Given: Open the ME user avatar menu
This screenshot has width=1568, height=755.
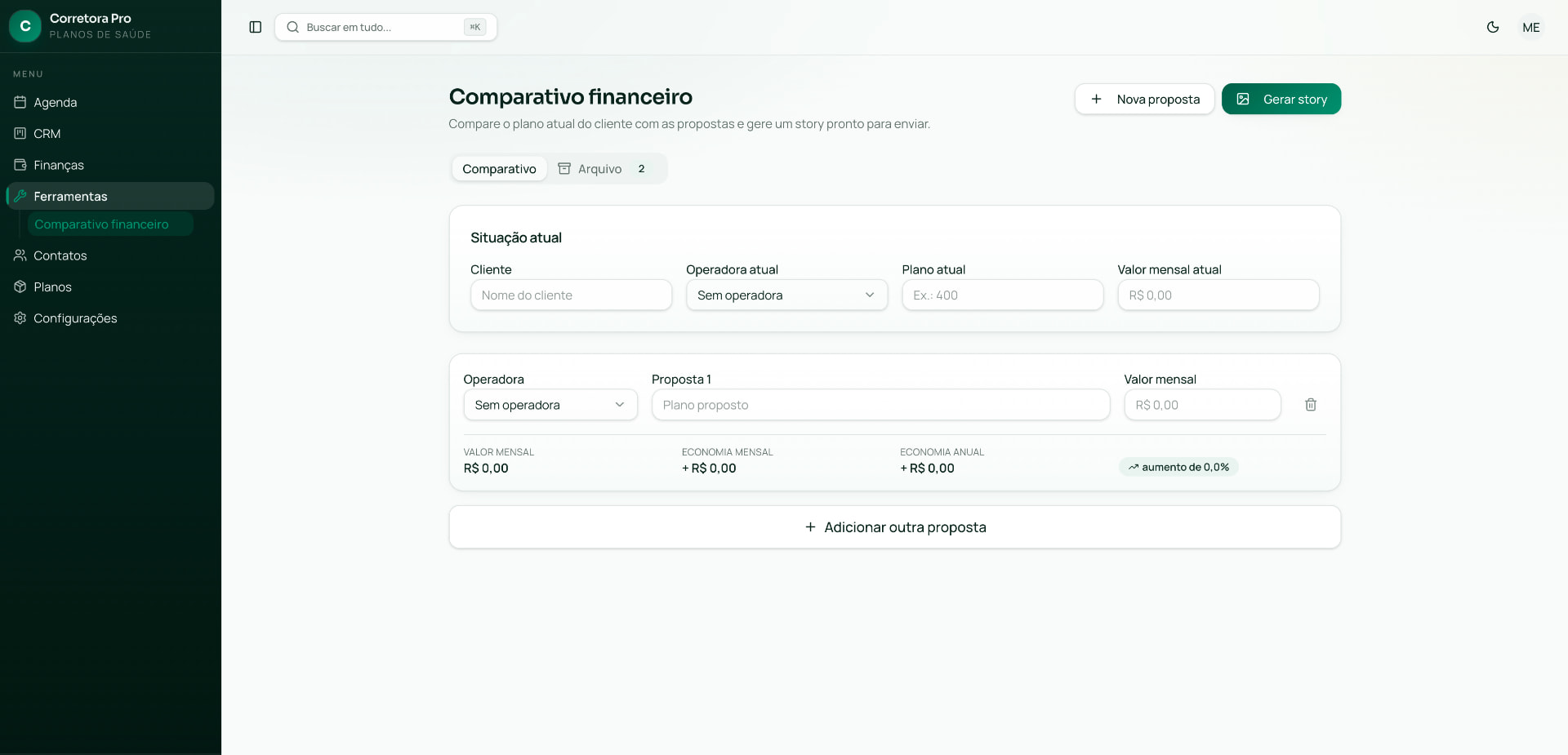Looking at the screenshot, I should pos(1531,27).
